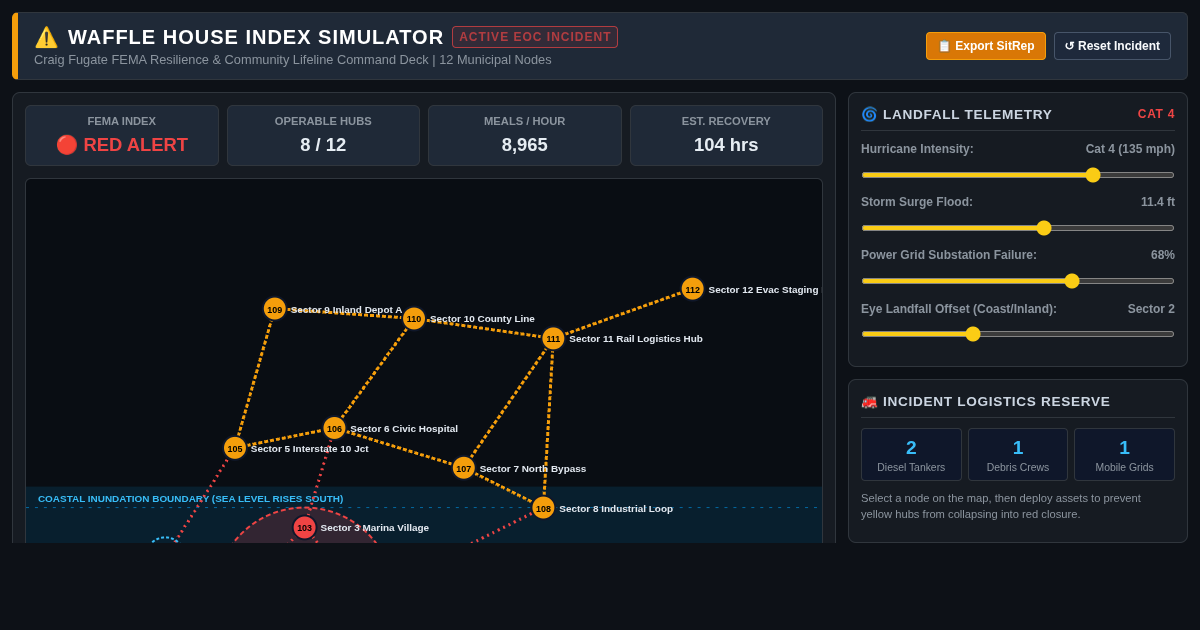Select node 105 Interstate 10 Jct
Screen dimensions: 1200x630
coord(235,448)
